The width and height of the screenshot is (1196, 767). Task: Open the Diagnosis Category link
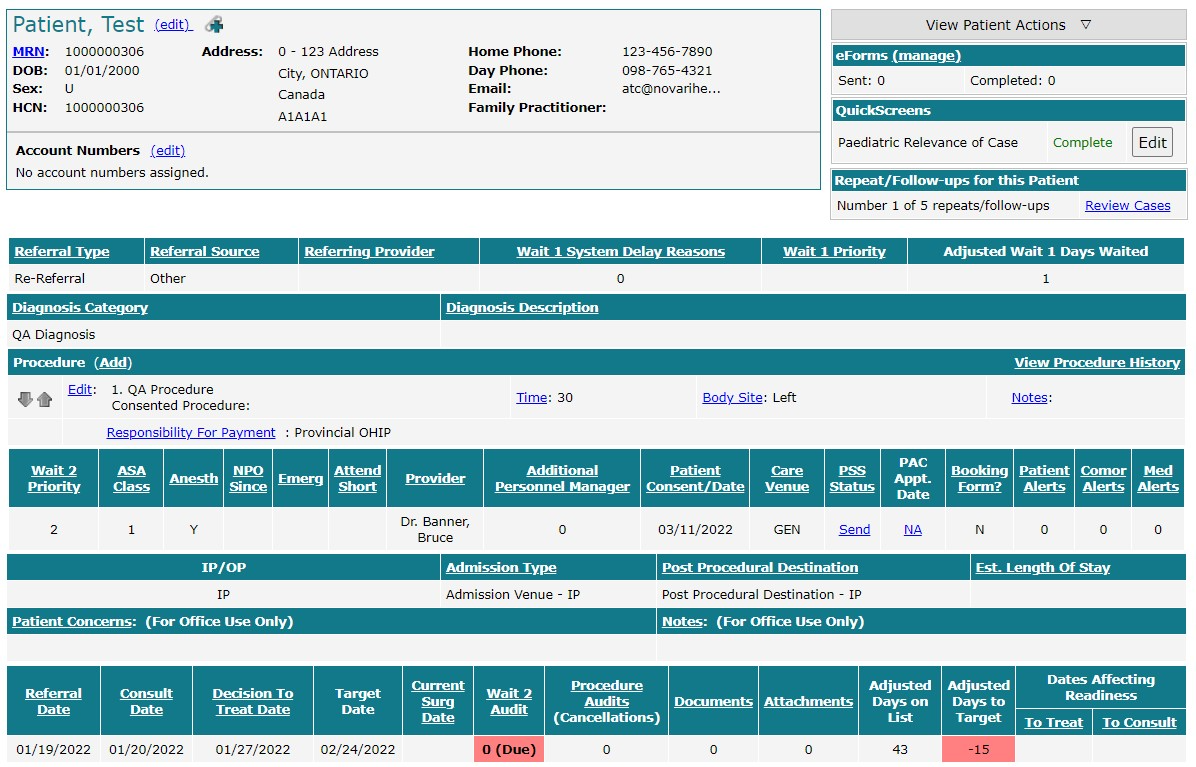click(x=80, y=308)
